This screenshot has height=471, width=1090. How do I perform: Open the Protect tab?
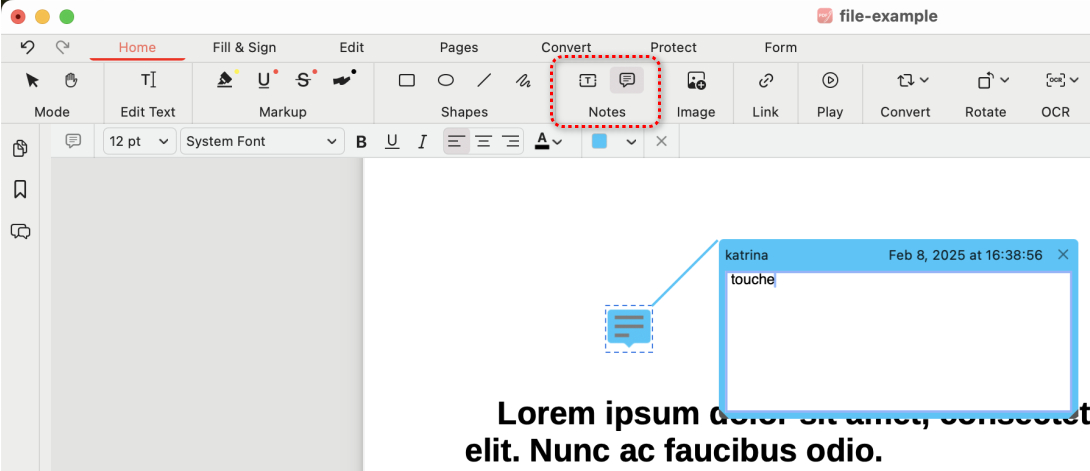coord(673,47)
